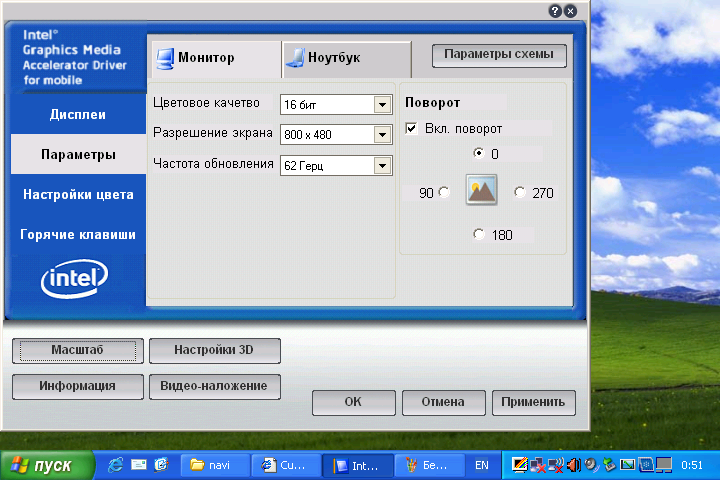Switch to the Ноутбук tab
Image resolution: width=720 pixels, height=480 pixels.
click(x=345, y=58)
